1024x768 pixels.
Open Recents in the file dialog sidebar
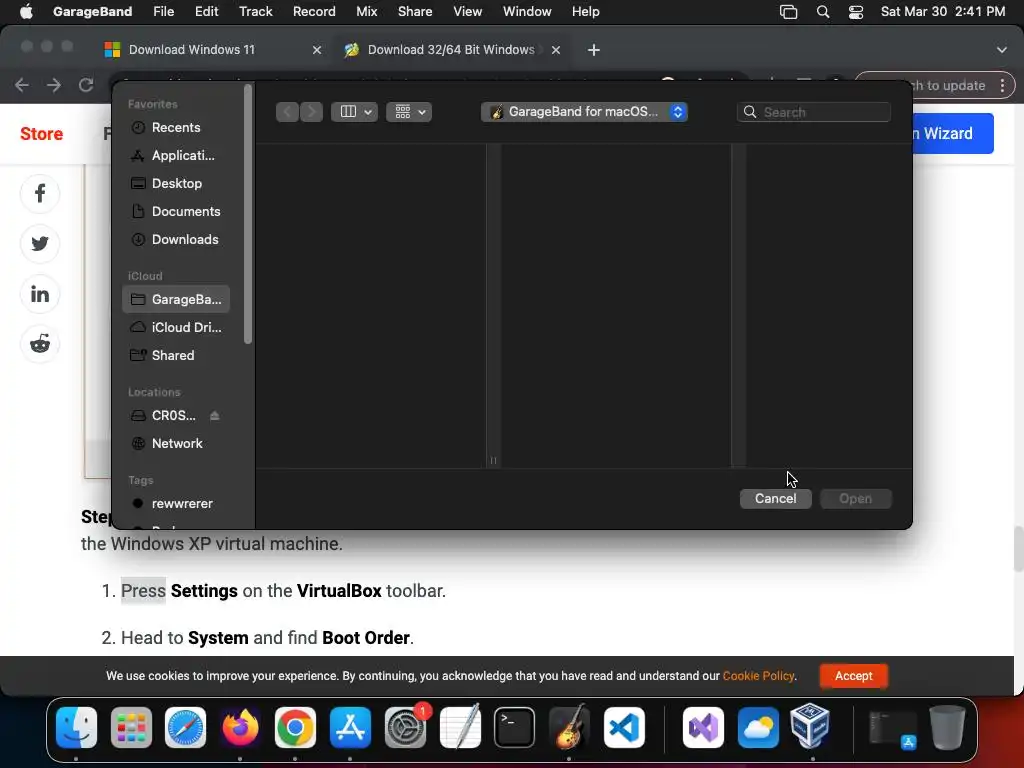pos(175,127)
